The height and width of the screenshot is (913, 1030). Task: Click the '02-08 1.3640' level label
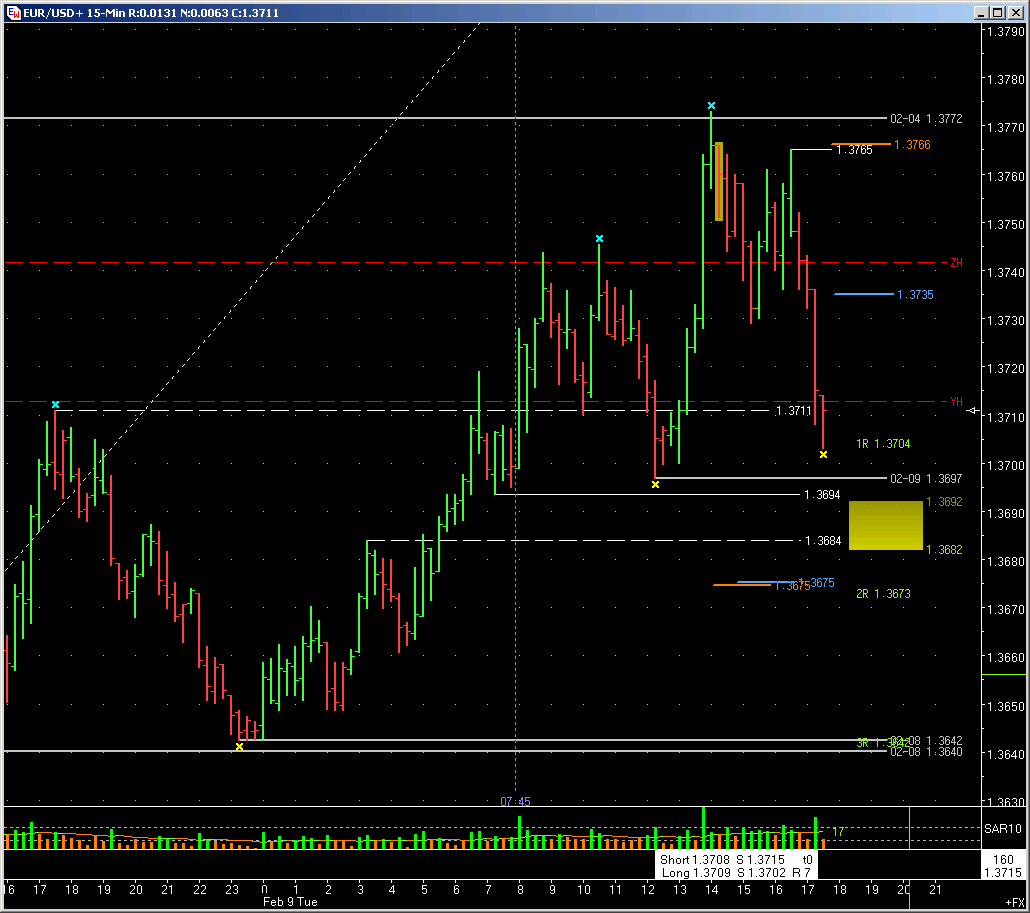coord(926,752)
